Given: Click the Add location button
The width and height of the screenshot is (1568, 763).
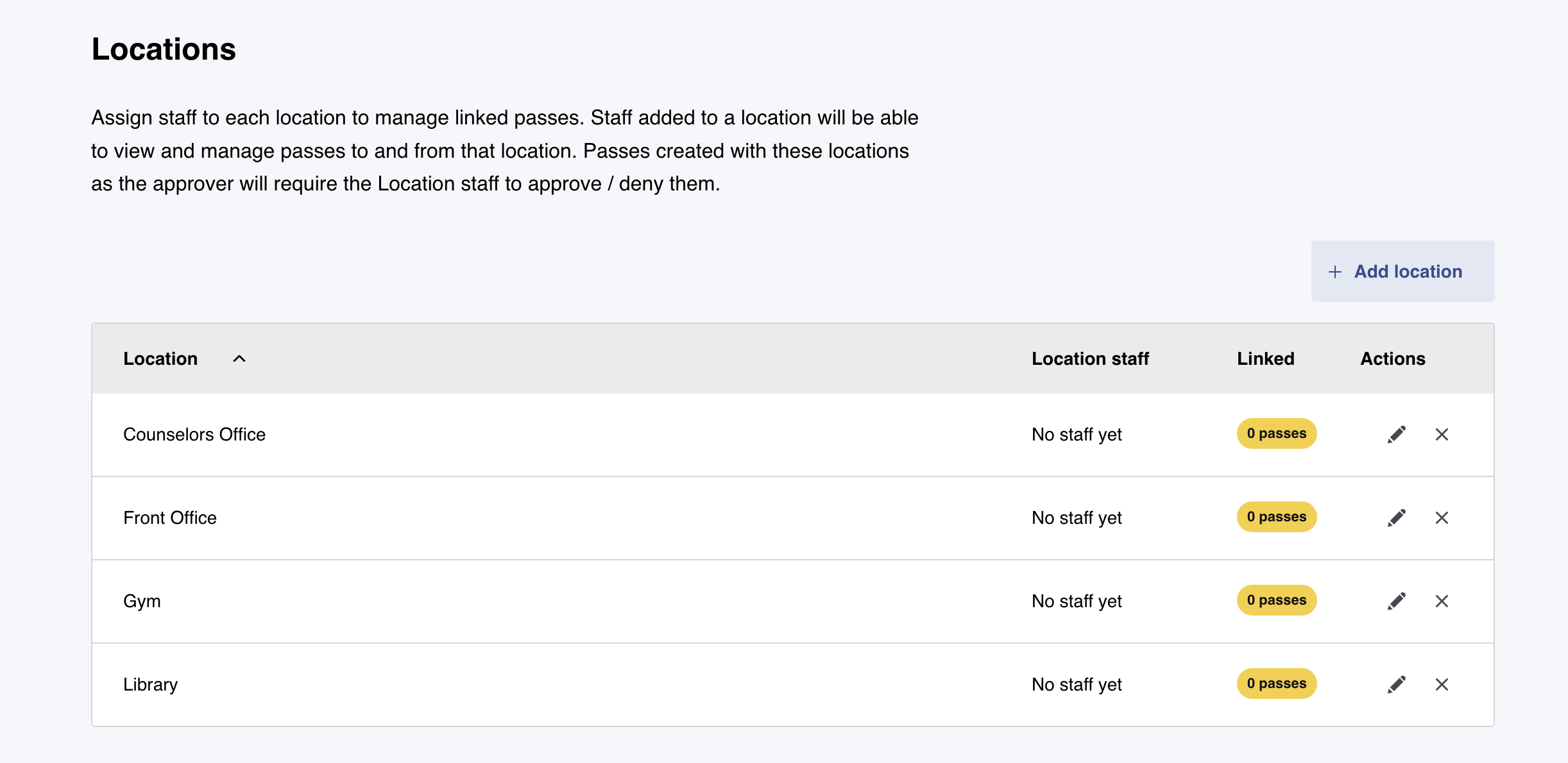Looking at the screenshot, I should coord(1402,271).
